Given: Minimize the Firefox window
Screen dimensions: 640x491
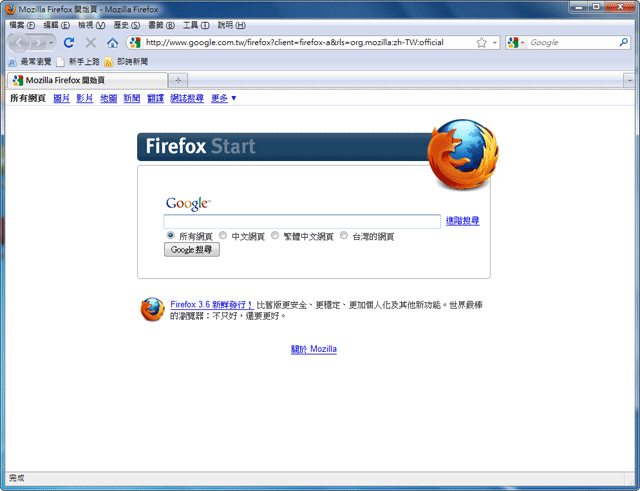Looking at the screenshot, I should pyautogui.click(x=579, y=7).
